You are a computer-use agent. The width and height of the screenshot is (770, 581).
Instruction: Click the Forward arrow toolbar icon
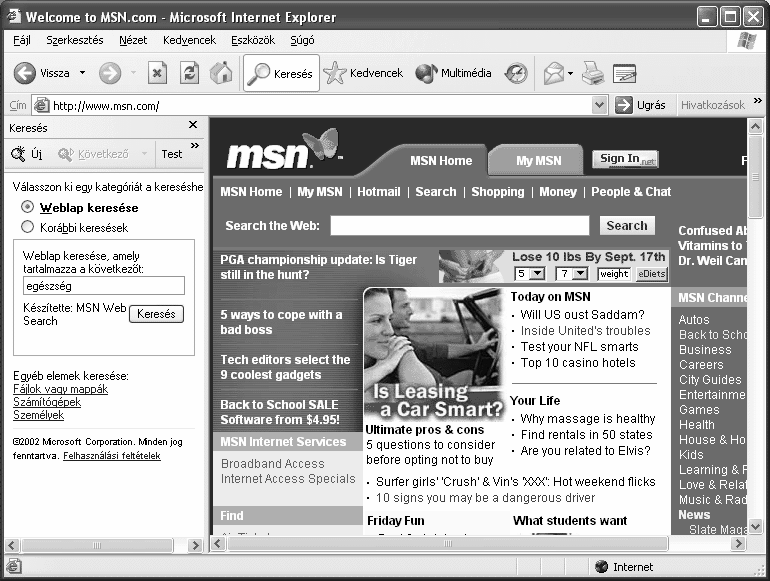[x=110, y=73]
